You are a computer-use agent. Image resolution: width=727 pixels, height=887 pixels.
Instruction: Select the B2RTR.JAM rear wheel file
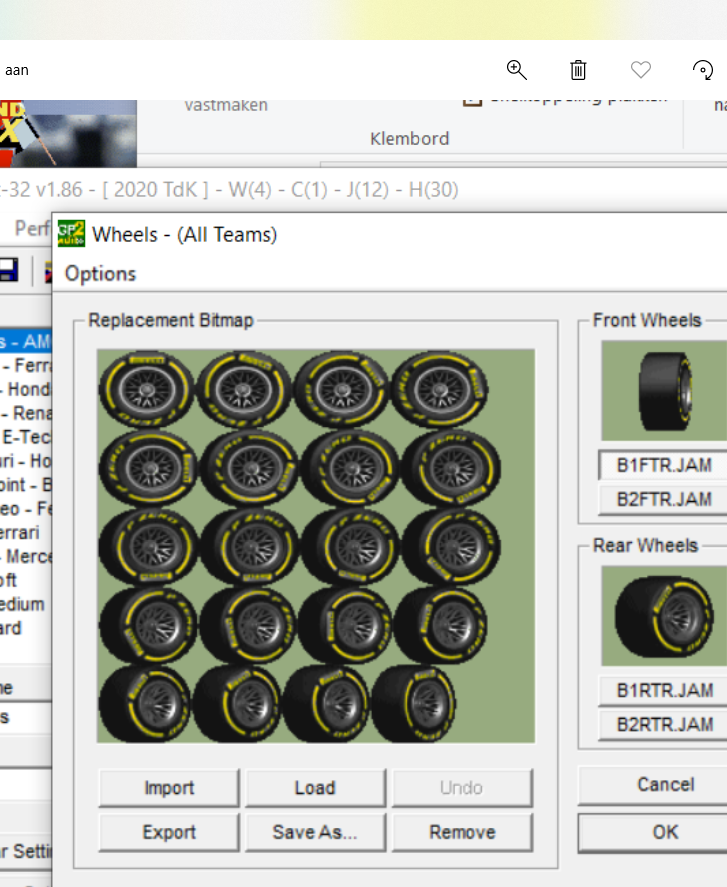pos(664,724)
